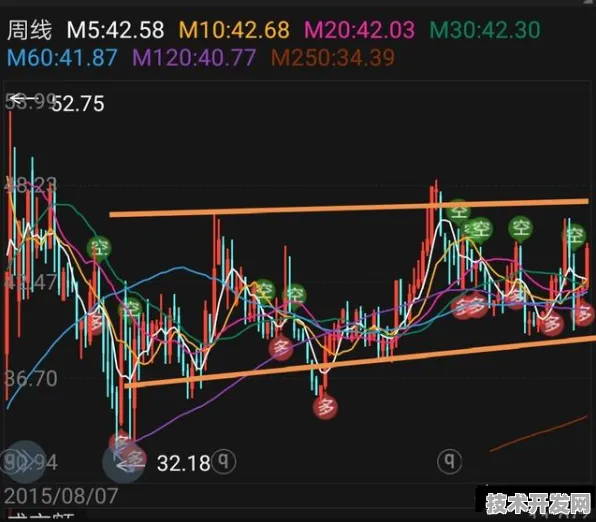The height and width of the screenshot is (522, 596).
Task: Click the arrow beside 32.18 low price
Action: click(x=130, y=465)
